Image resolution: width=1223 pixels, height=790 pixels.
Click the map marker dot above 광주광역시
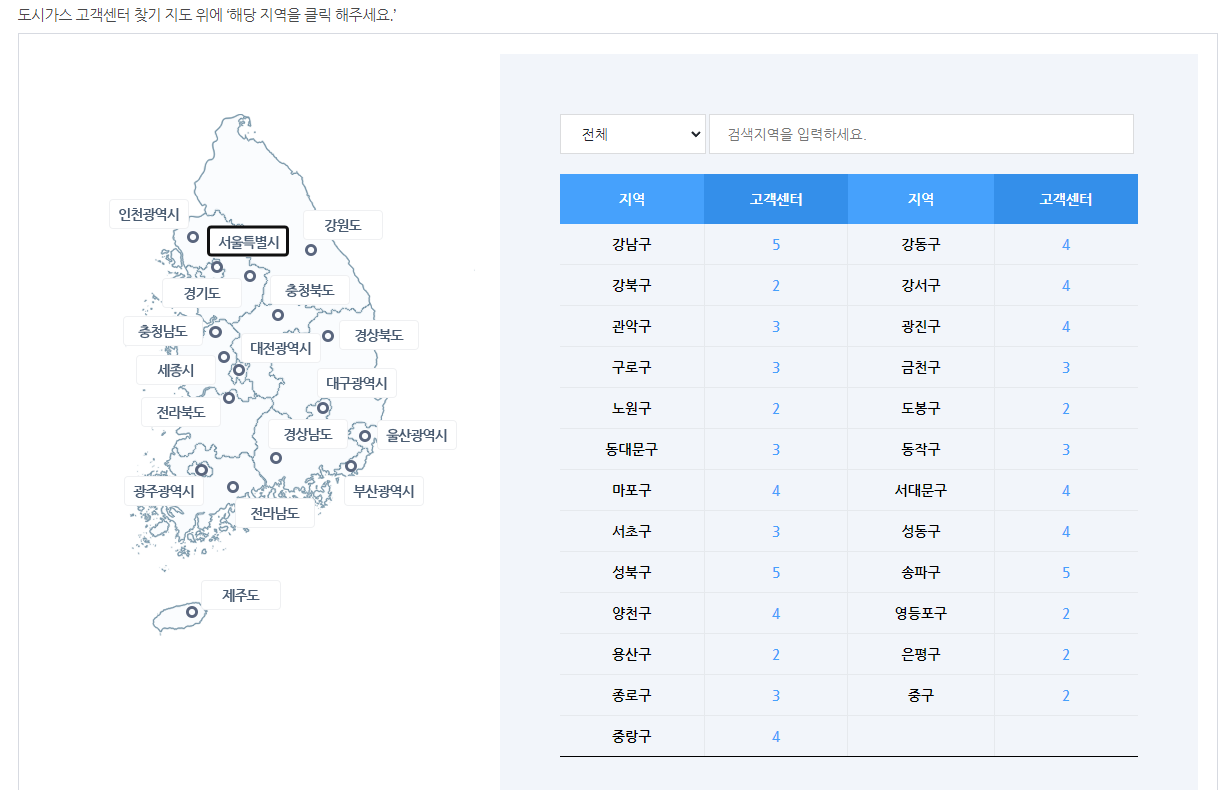tap(201, 470)
